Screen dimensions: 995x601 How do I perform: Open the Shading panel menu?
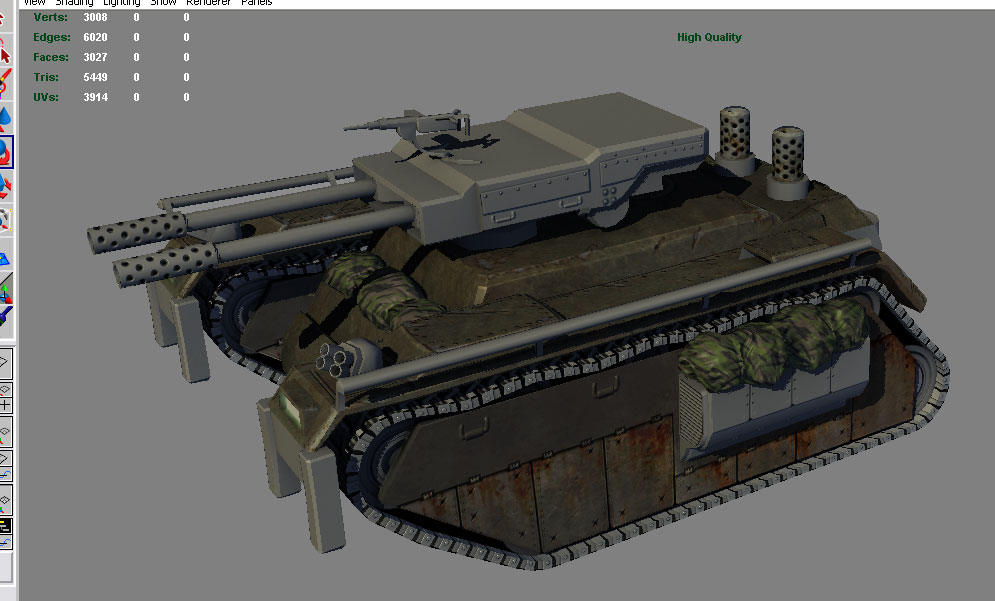coord(74,3)
